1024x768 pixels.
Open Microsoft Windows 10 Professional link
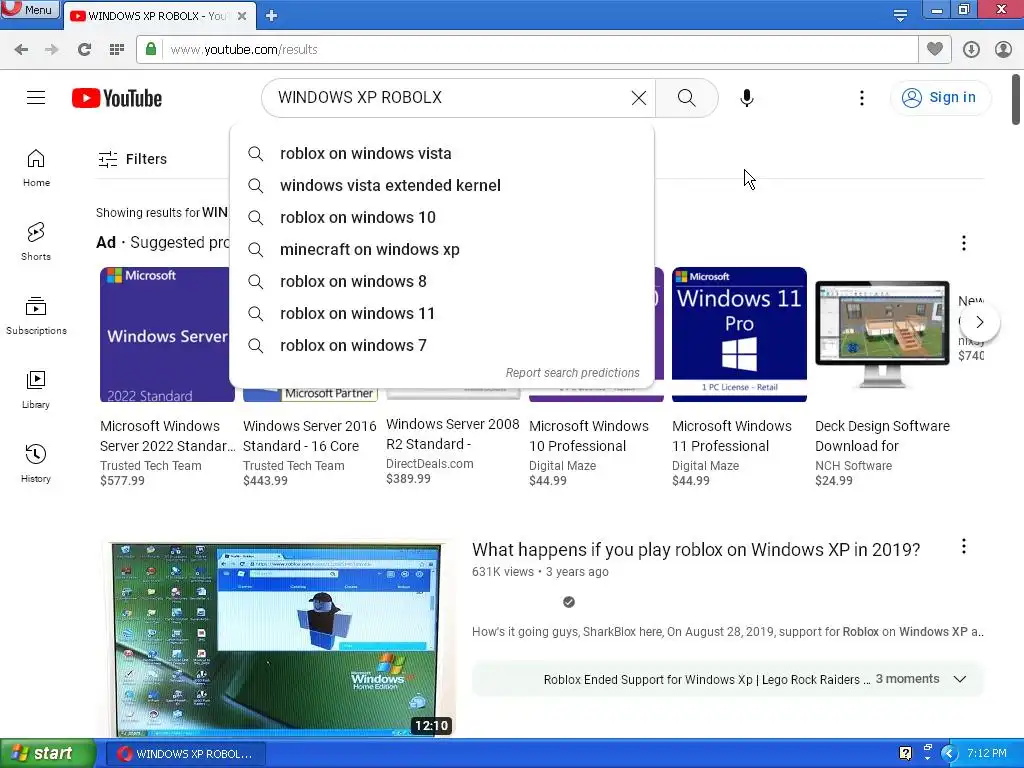(x=589, y=436)
